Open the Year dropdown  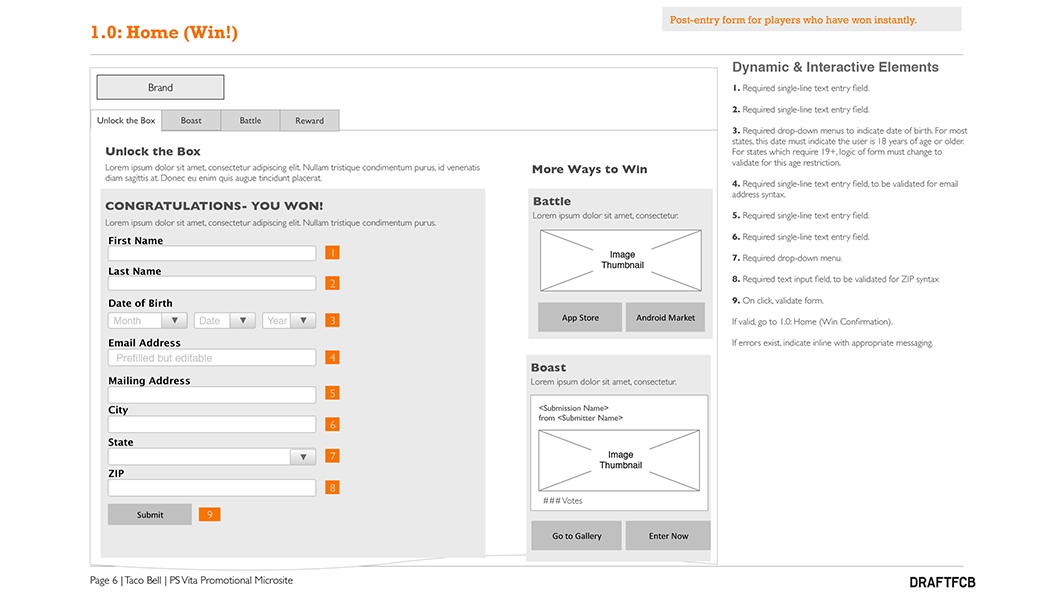[289, 321]
